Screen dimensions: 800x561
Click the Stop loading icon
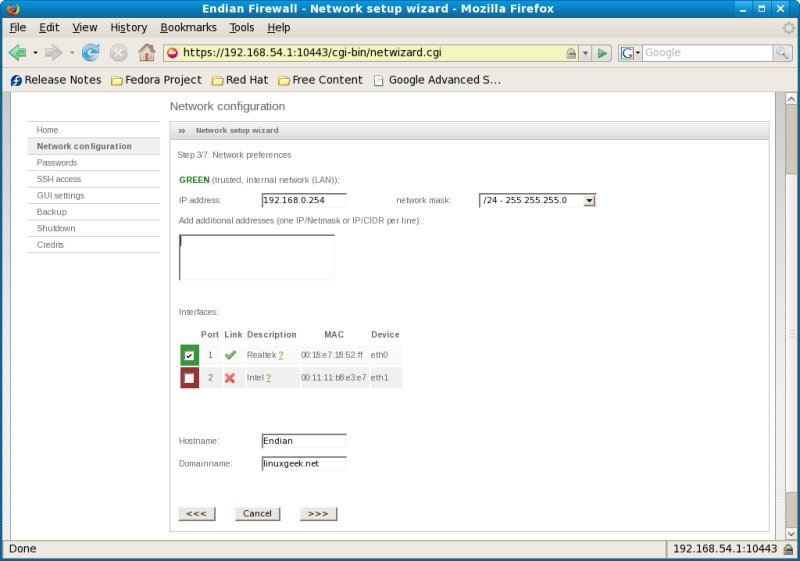[118, 52]
